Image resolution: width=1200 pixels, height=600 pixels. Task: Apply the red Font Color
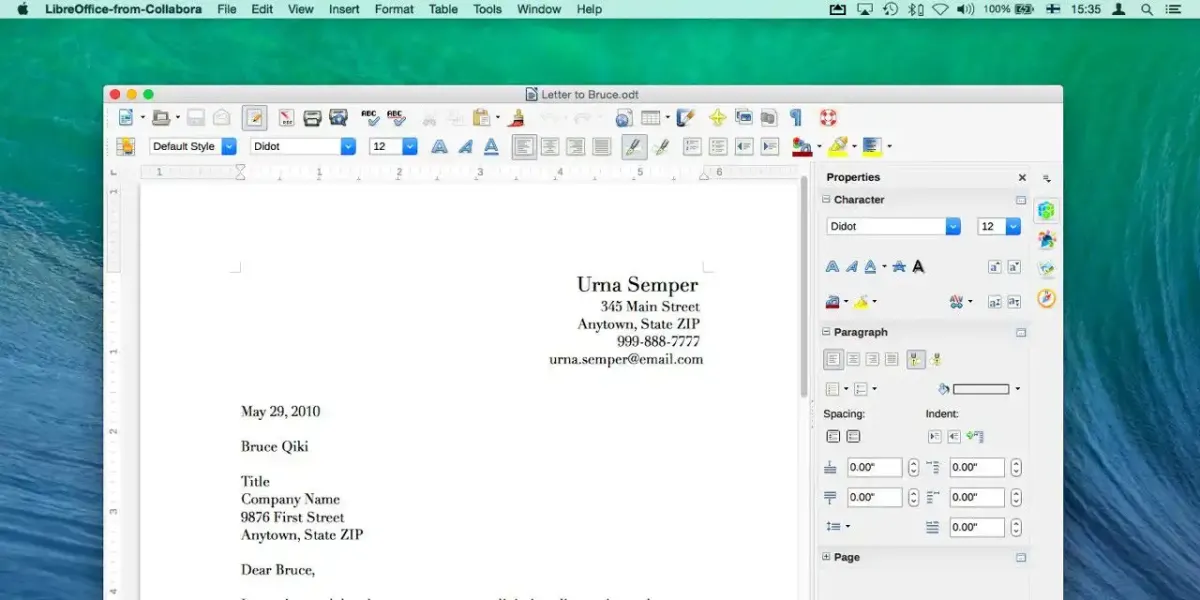[801, 147]
